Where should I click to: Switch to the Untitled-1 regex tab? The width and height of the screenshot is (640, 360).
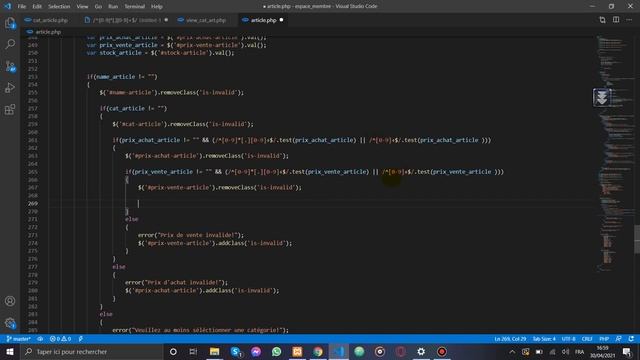pyautogui.click(x=127, y=20)
